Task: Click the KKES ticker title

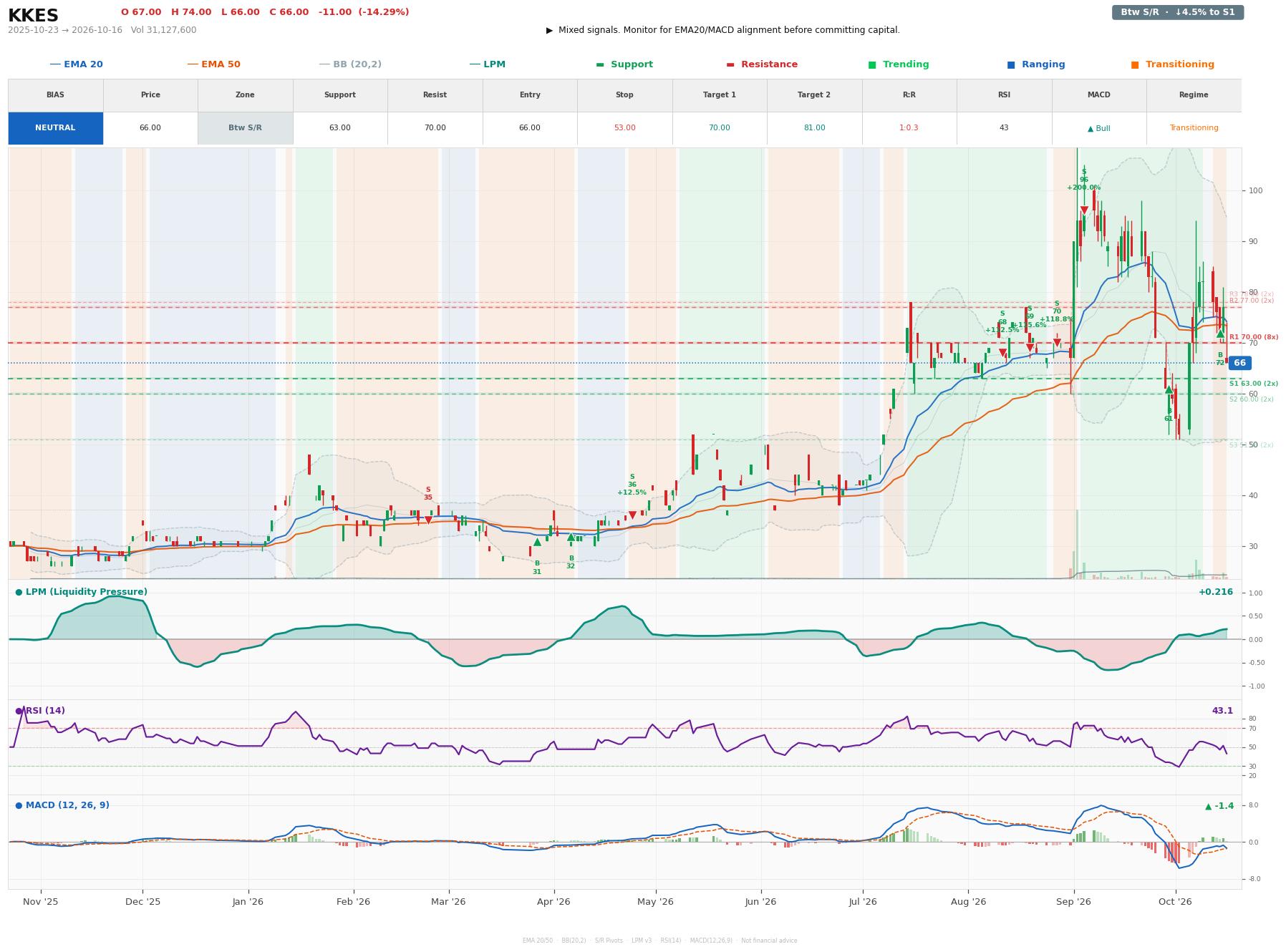Action: (x=33, y=16)
